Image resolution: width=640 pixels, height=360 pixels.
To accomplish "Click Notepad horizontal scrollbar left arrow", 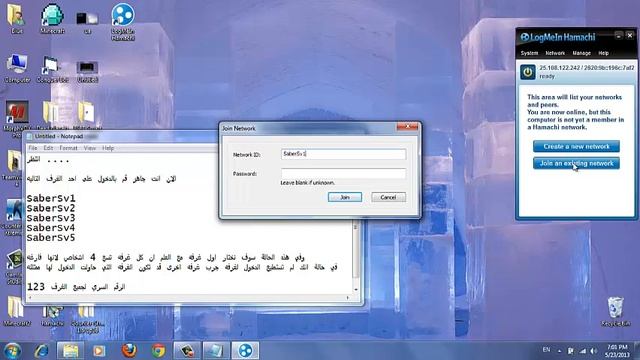I will click(x=31, y=298).
